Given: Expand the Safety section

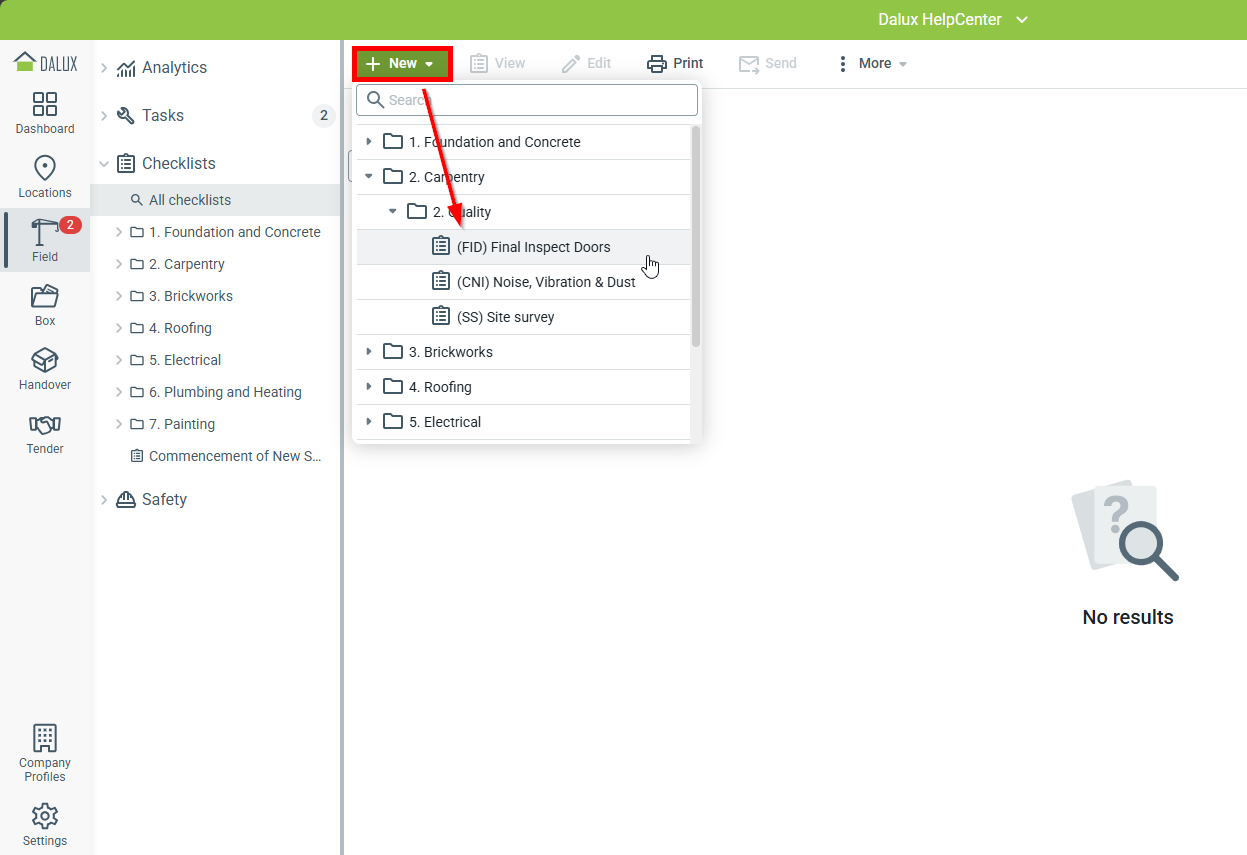Looking at the screenshot, I should tap(104, 500).
